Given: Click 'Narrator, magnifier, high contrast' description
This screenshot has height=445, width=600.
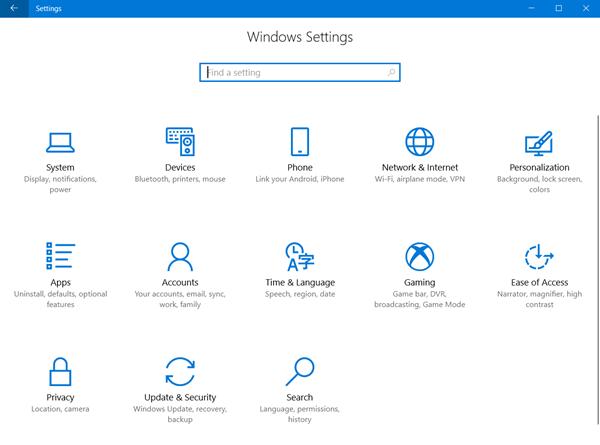Looking at the screenshot, I should [539, 299].
